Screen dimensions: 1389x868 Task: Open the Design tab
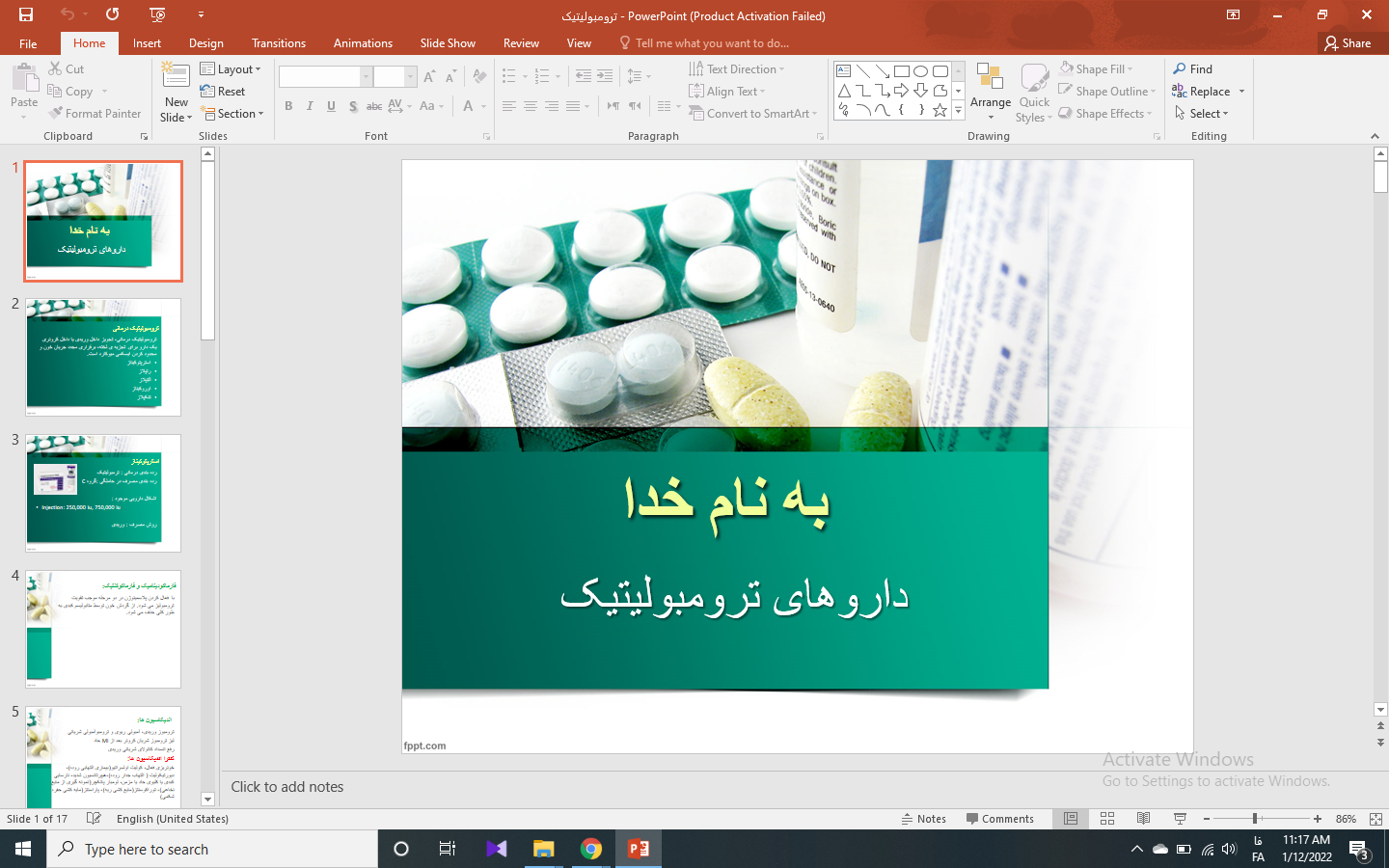click(x=205, y=43)
